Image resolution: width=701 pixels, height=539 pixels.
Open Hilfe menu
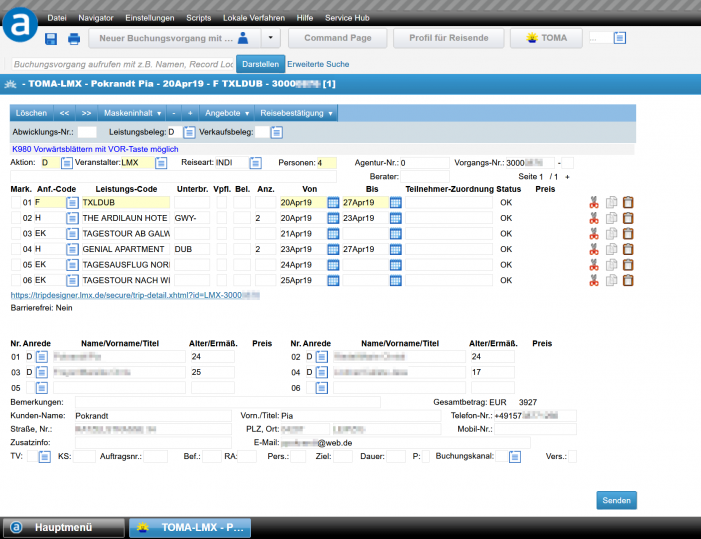coord(304,18)
